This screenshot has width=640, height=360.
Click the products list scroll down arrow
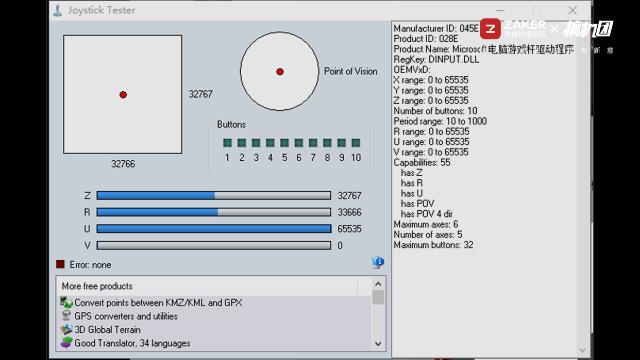click(x=378, y=344)
